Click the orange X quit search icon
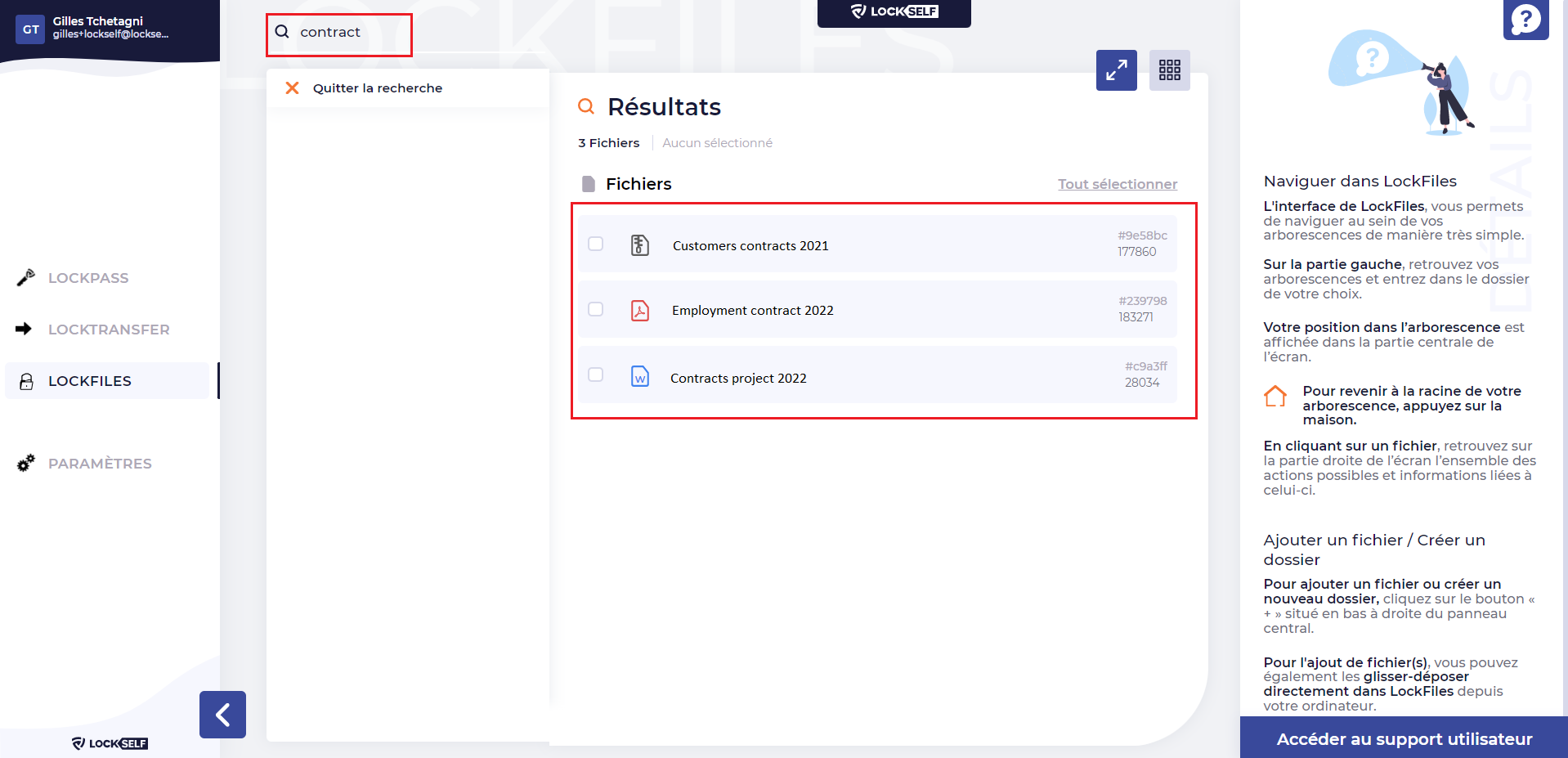1568x758 pixels. point(292,88)
